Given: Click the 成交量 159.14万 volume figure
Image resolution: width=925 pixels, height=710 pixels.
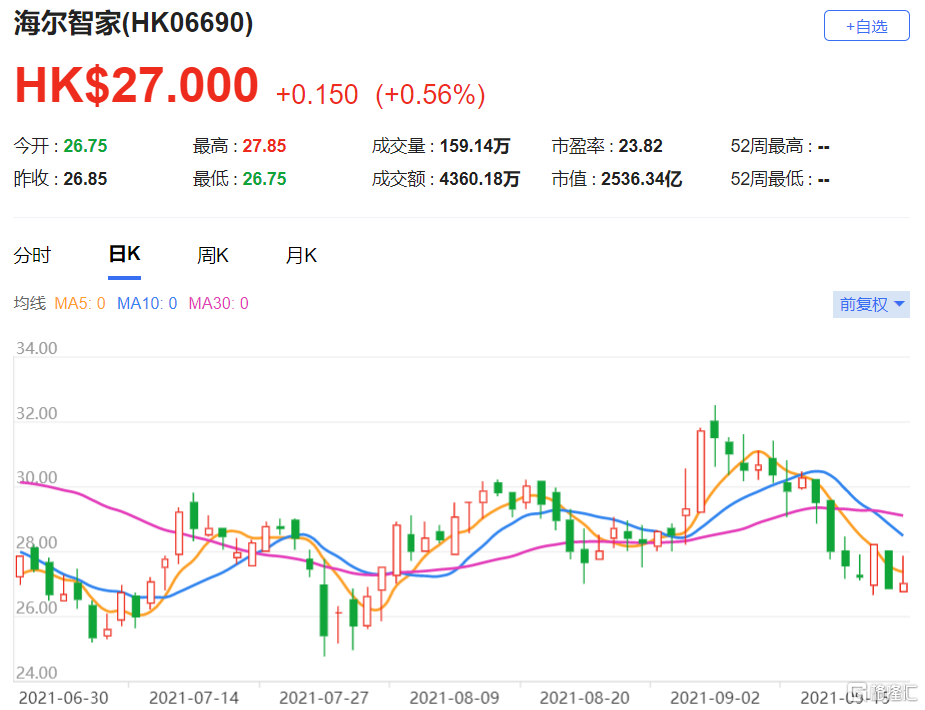Looking at the screenshot, I should tap(475, 147).
